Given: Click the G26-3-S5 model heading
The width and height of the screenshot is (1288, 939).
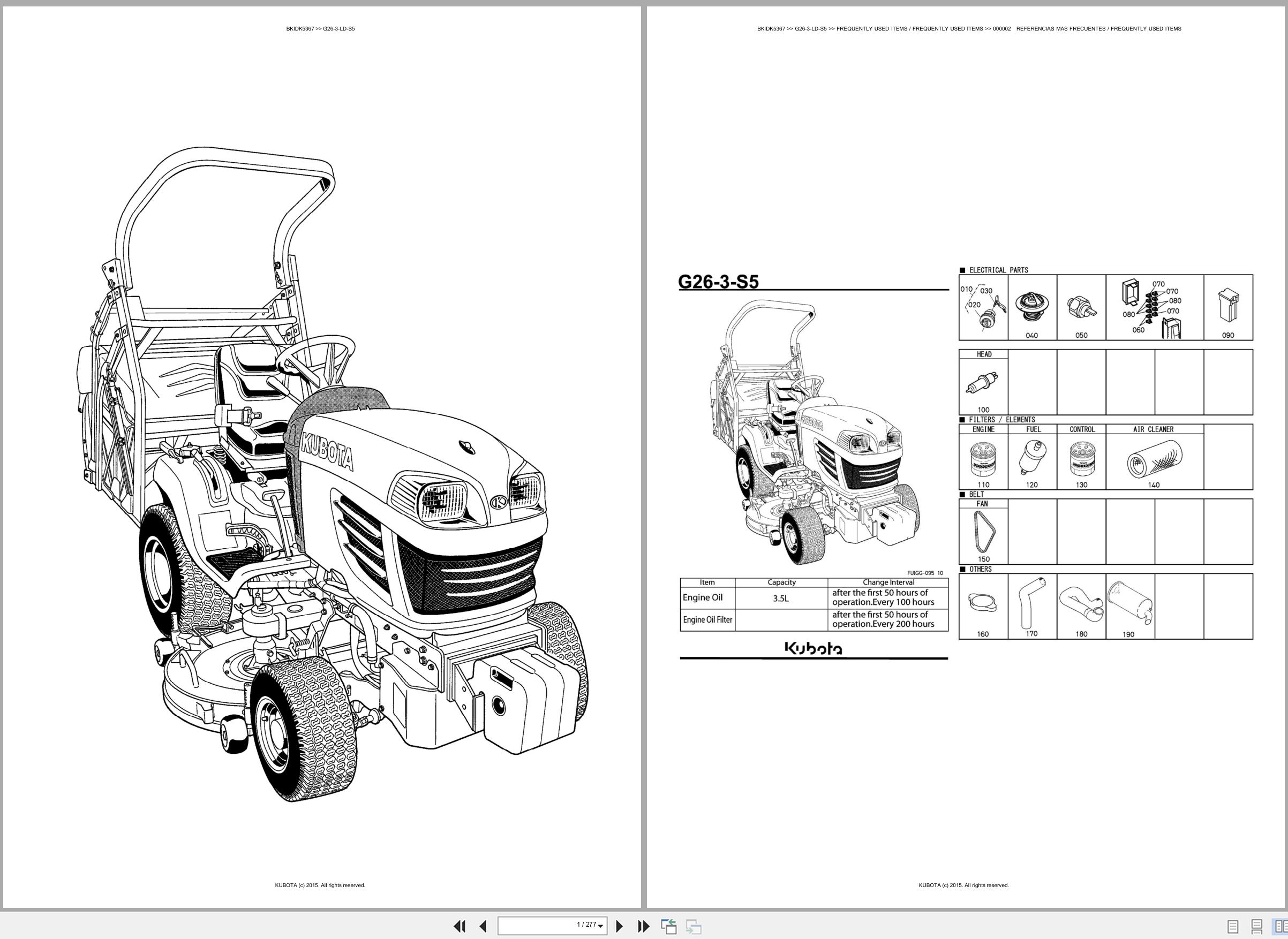Looking at the screenshot, I should [718, 282].
